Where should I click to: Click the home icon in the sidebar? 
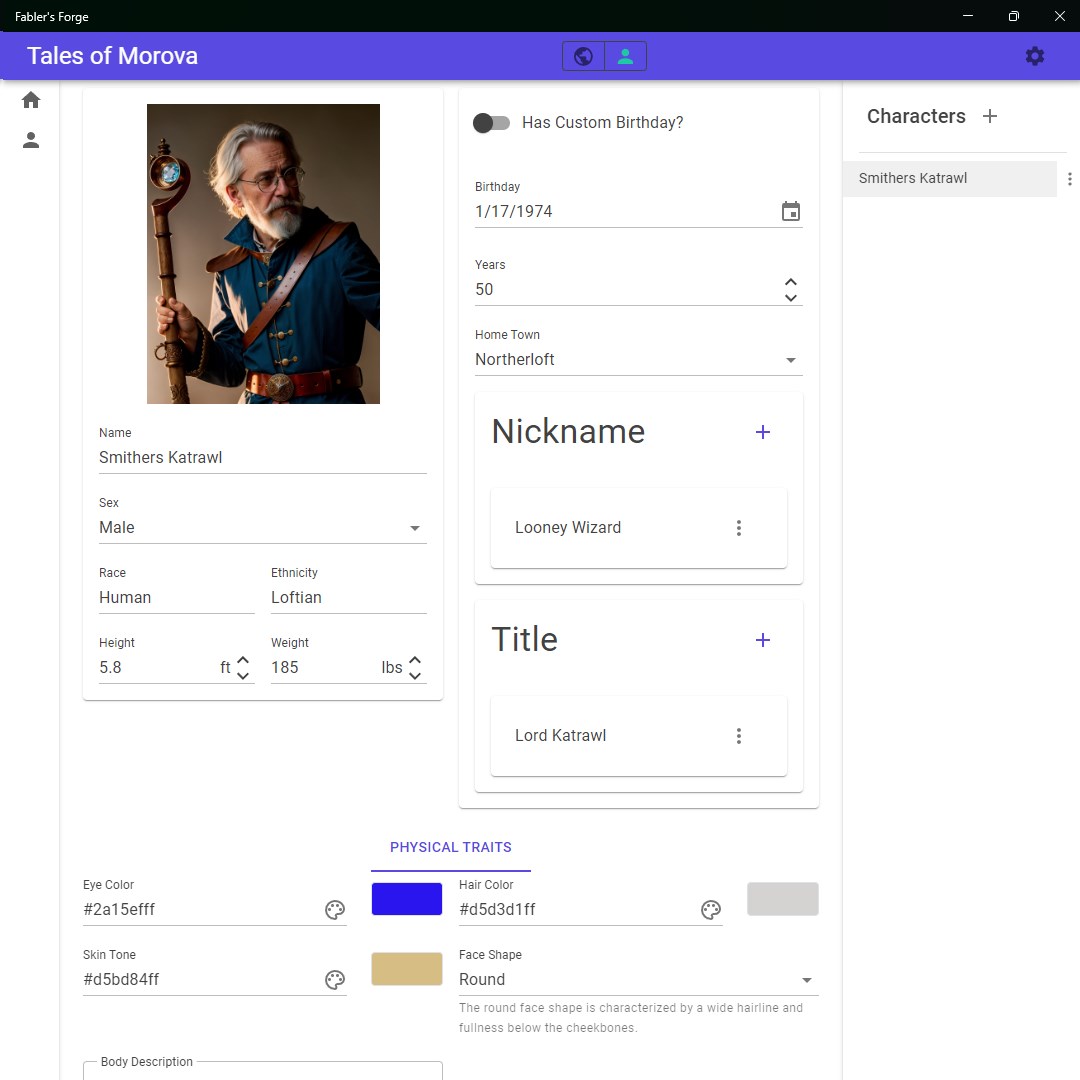click(31, 99)
